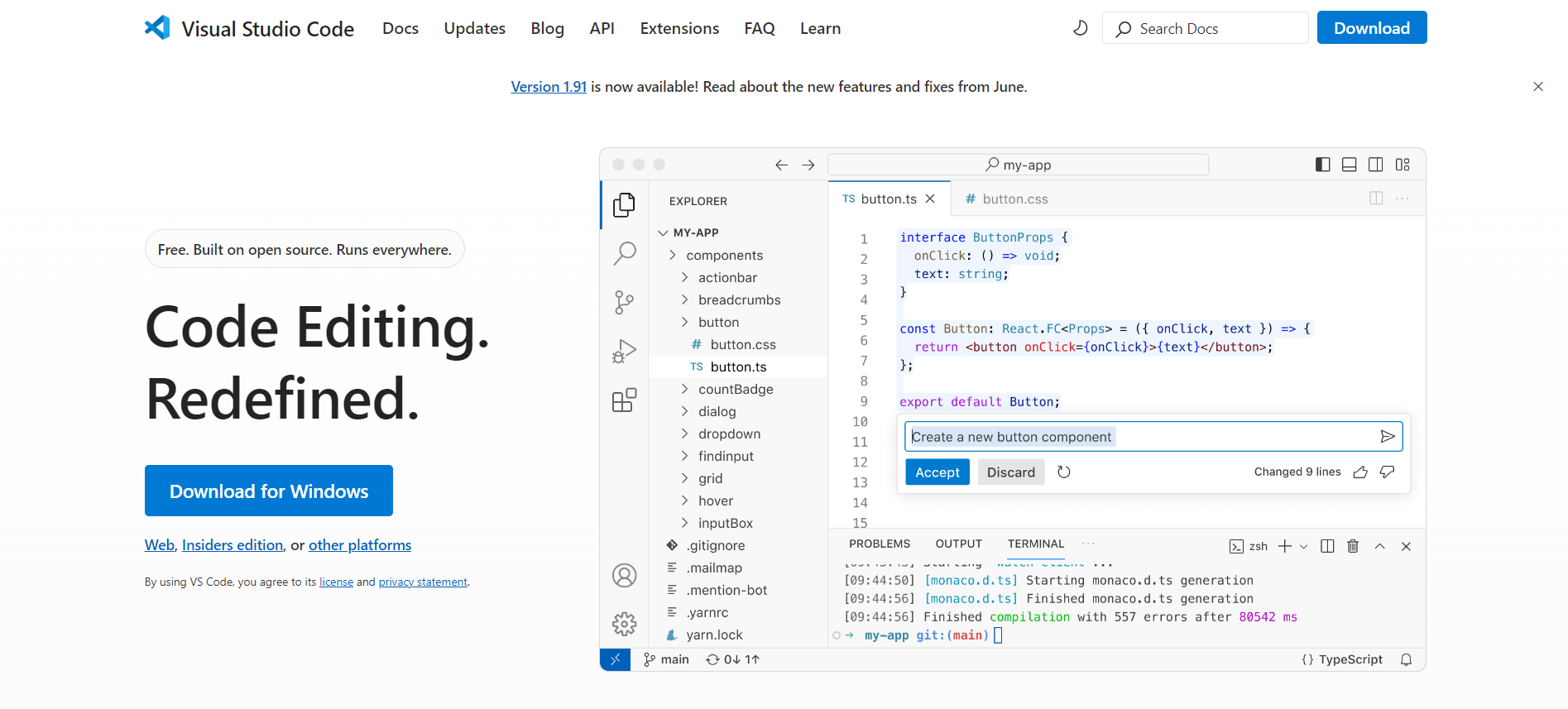The height and width of the screenshot is (709, 1568).
Task: Maximize panel with the up chevron
Action: (1380, 546)
